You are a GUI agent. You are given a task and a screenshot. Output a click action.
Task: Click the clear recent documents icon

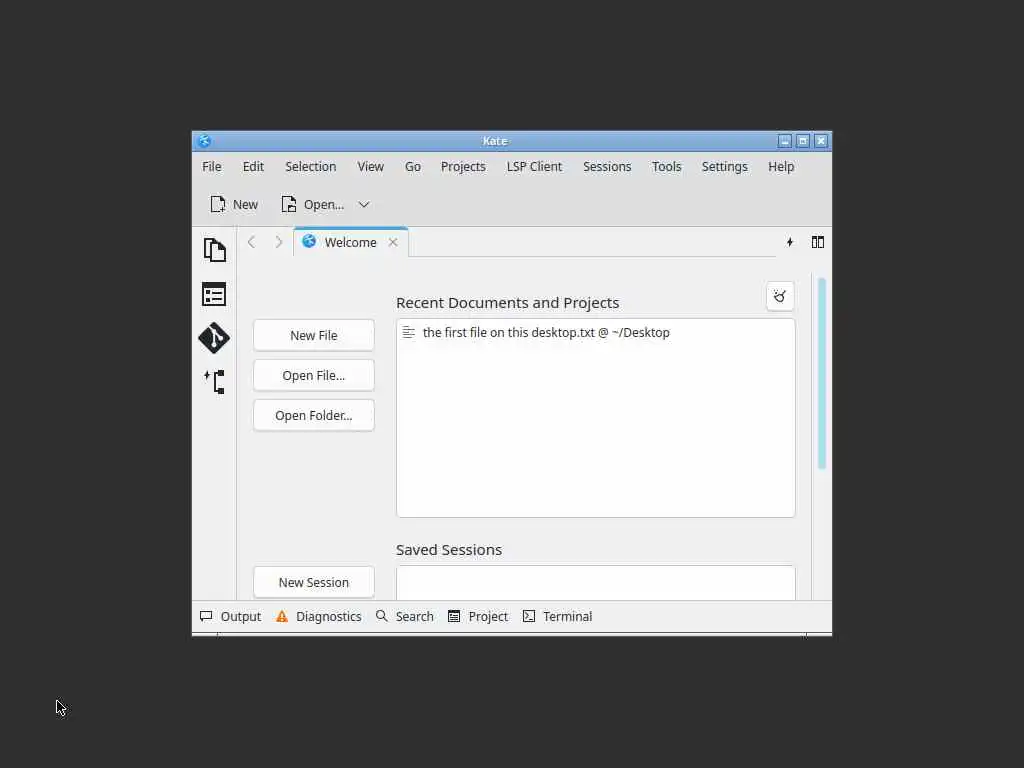(780, 296)
